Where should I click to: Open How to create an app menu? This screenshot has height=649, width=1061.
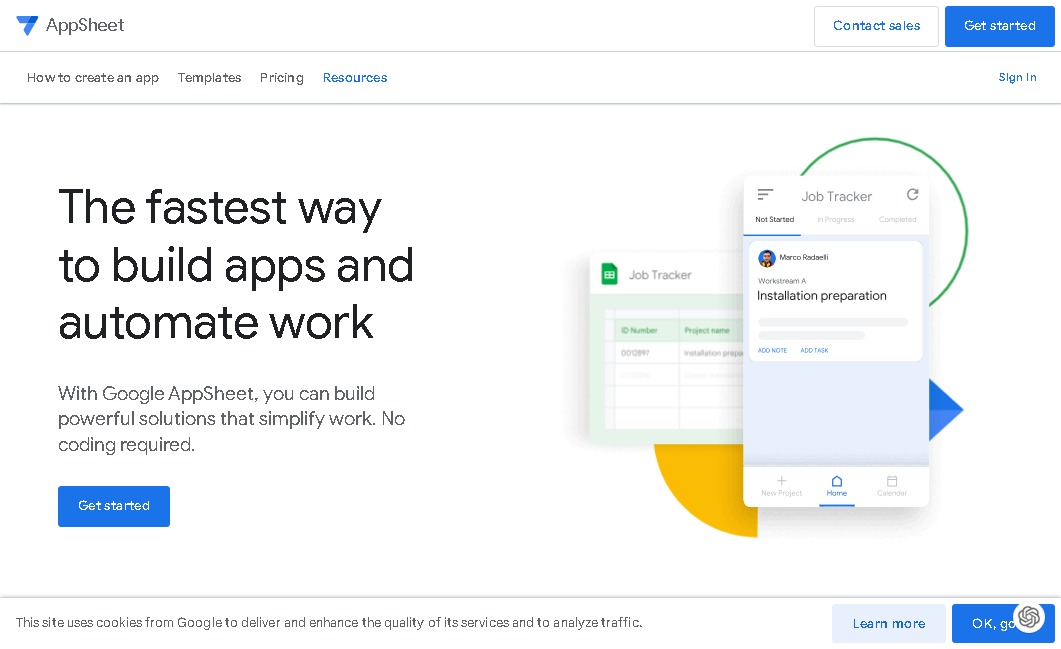pyautogui.click(x=93, y=78)
